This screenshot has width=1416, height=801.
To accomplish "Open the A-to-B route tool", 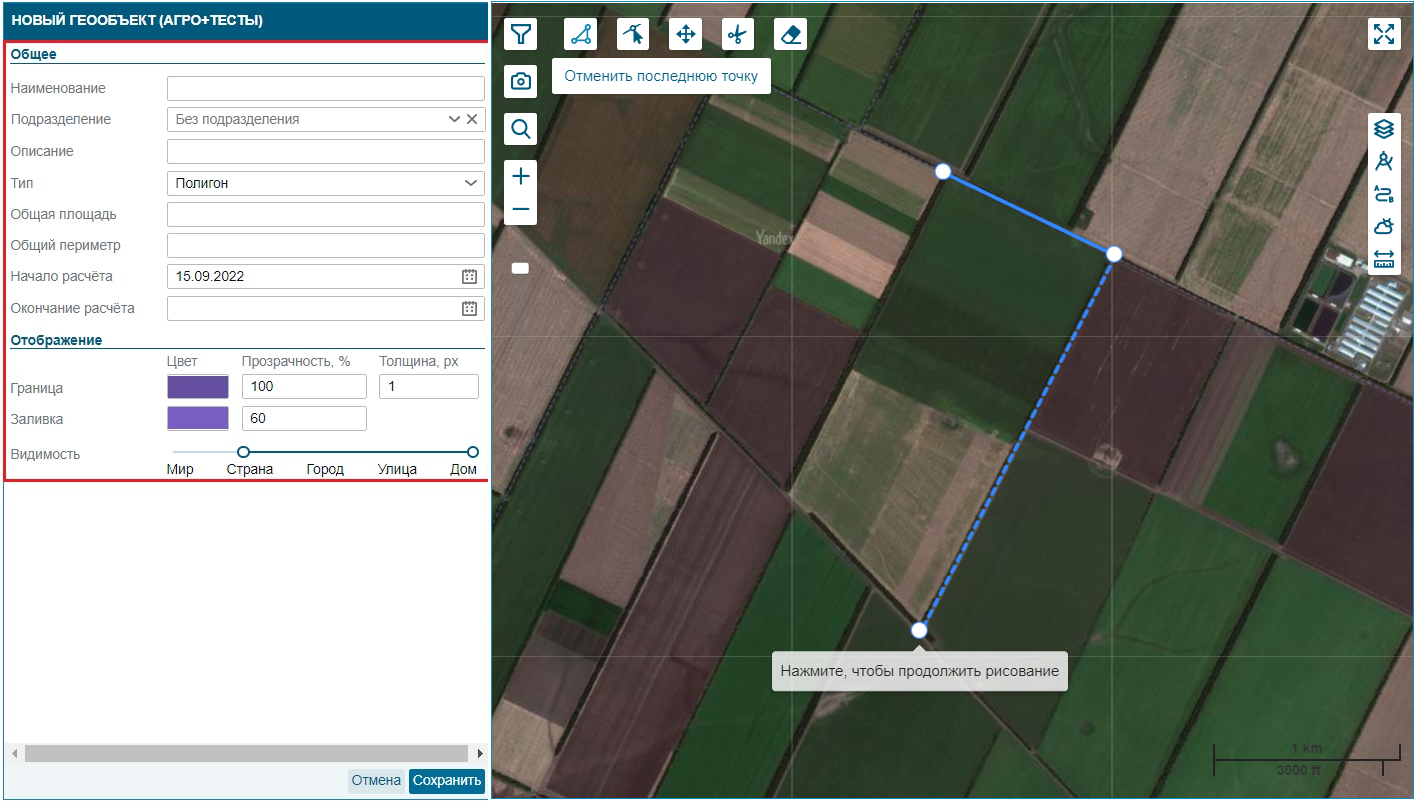I will [x=1384, y=194].
